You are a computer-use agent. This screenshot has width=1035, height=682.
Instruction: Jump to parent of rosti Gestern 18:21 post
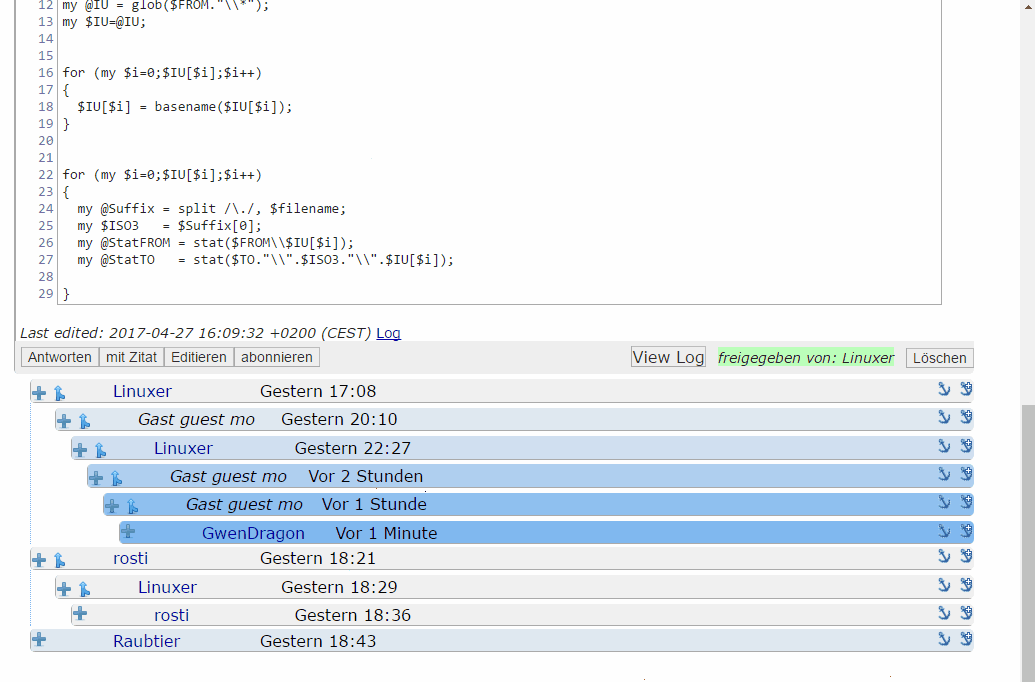(x=59, y=560)
